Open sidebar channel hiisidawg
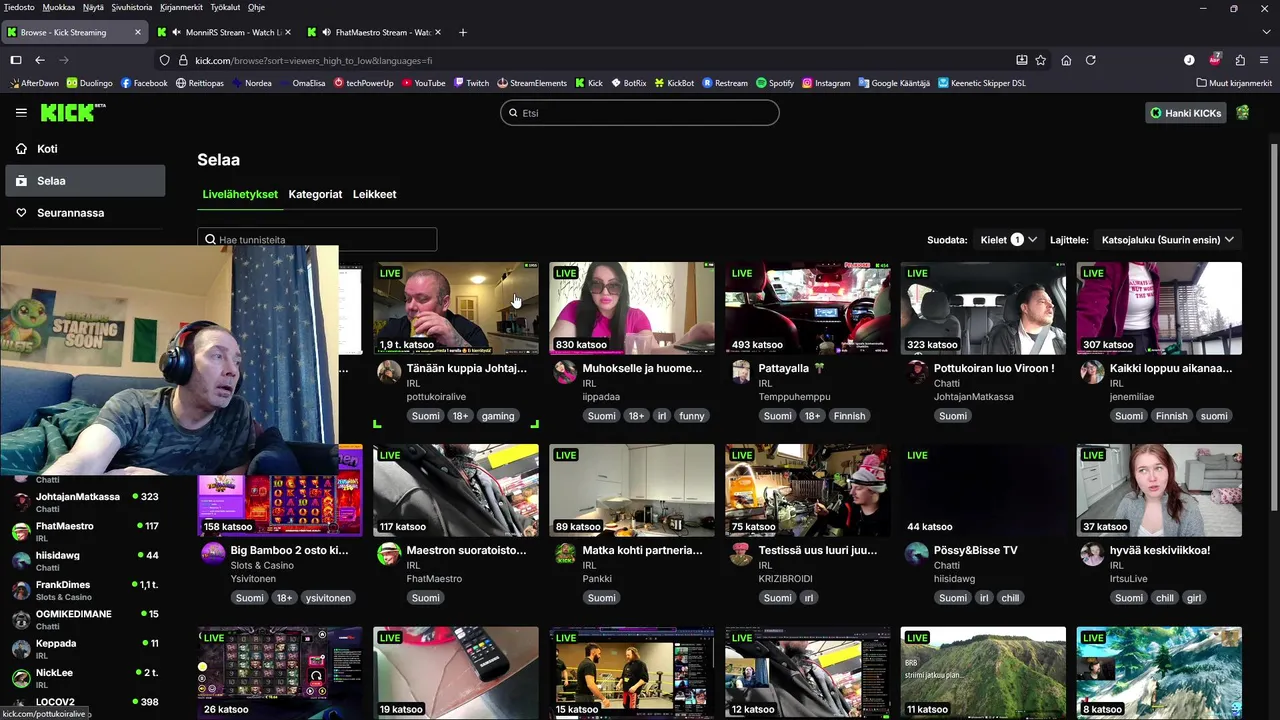This screenshot has height=720, width=1280. (x=85, y=561)
